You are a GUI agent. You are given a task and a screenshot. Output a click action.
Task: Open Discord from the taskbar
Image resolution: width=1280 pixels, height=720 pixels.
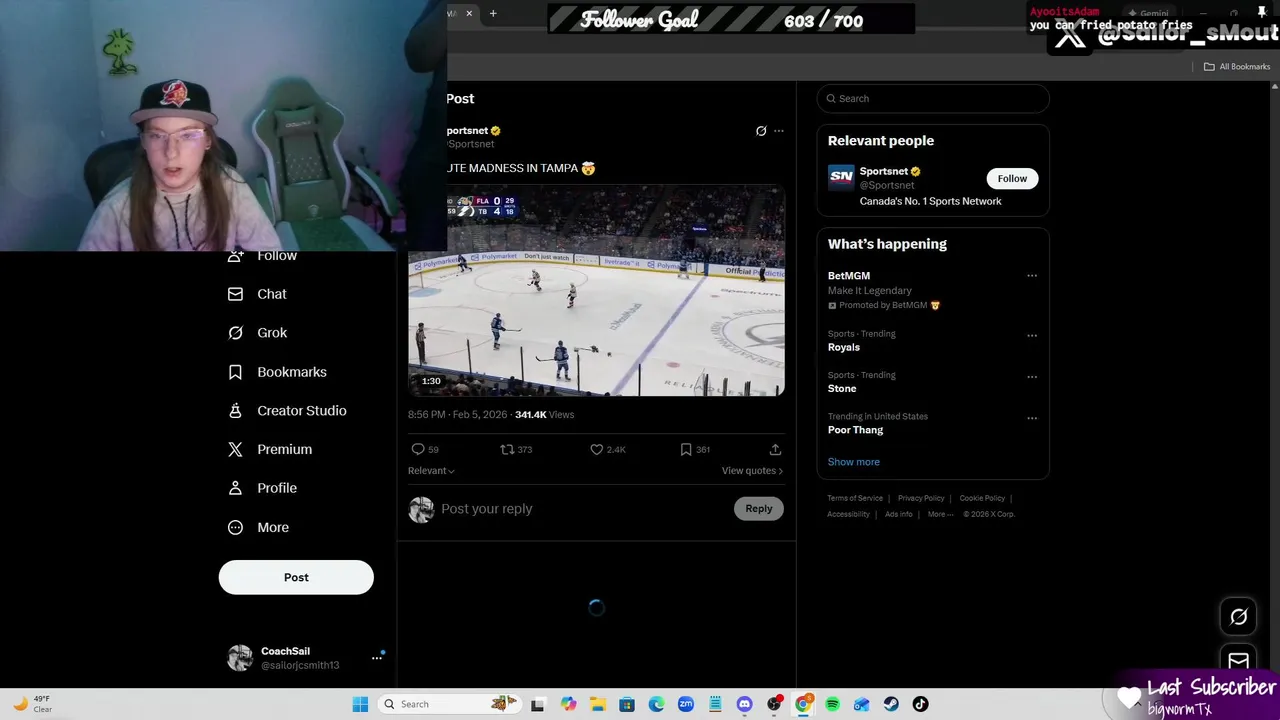tap(744, 704)
